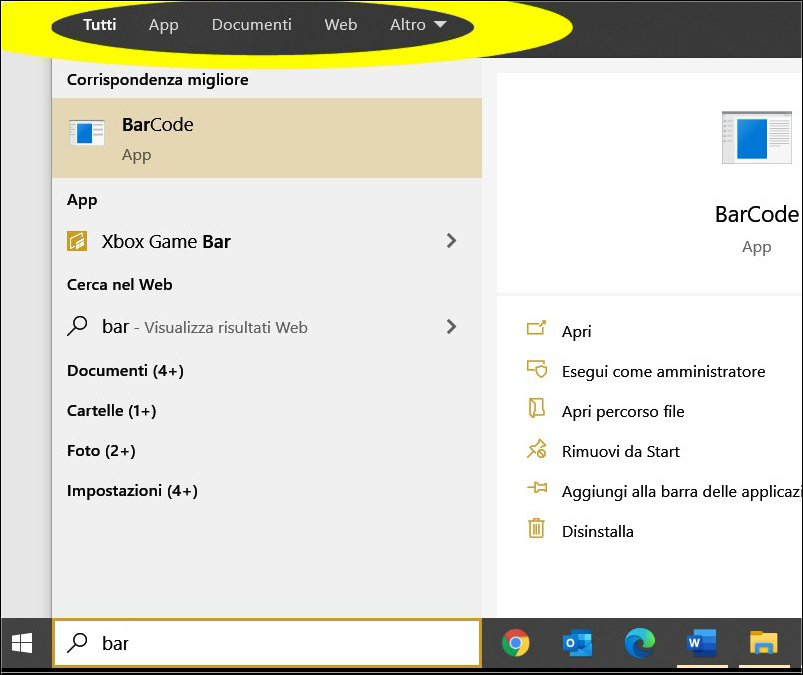This screenshot has height=675, width=803.
Task: Switch to Word in the taskbar
Action: pos(701,643)
